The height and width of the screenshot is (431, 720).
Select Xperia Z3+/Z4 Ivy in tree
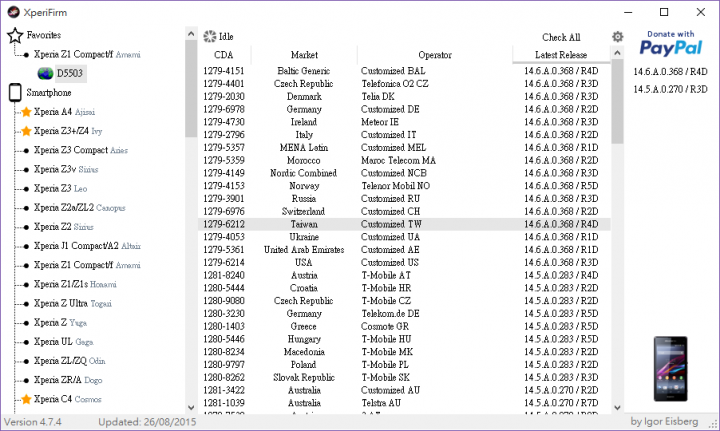(x=68, y=131)
